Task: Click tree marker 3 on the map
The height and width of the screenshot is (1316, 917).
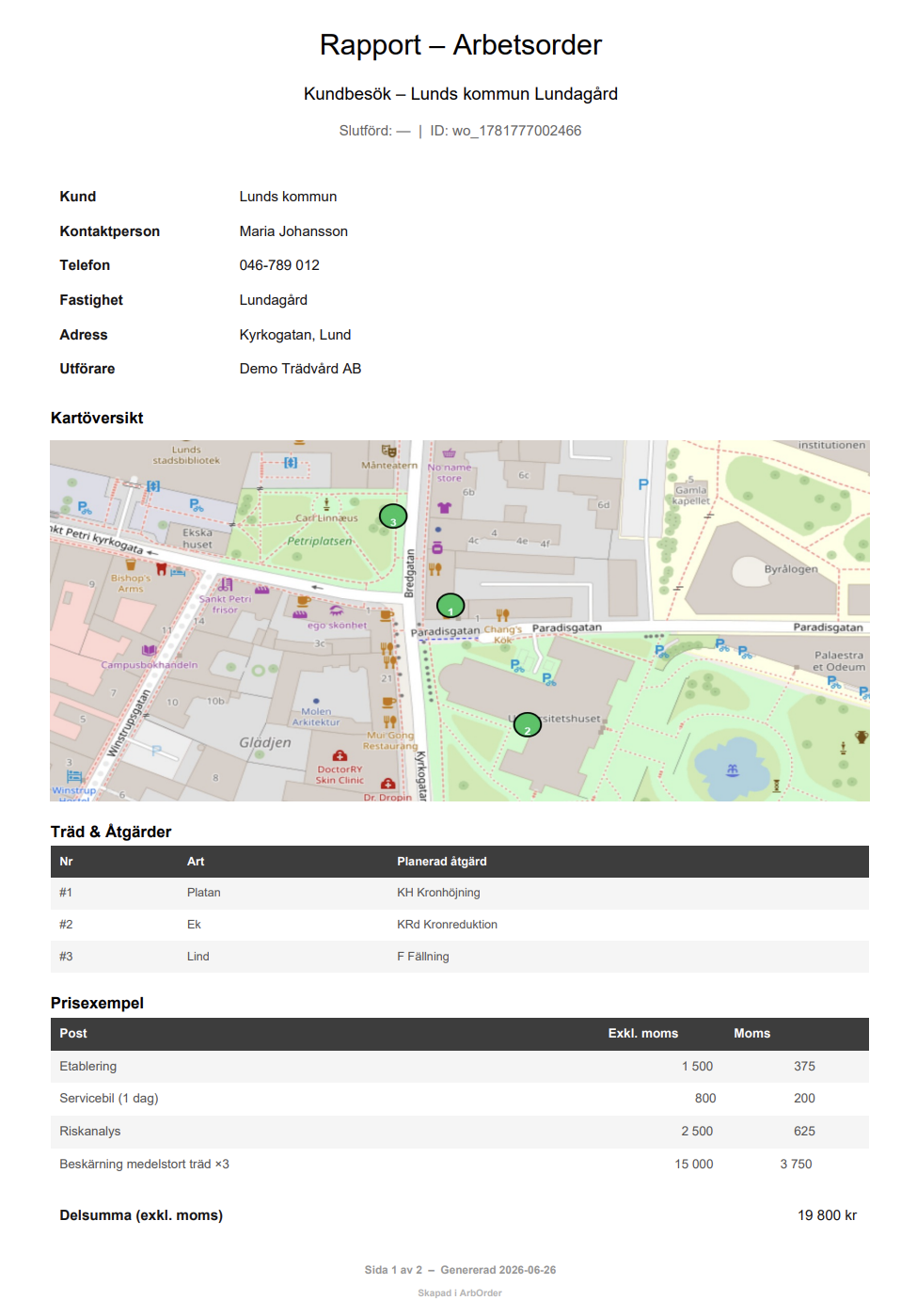Action: (x=393, y=516)
